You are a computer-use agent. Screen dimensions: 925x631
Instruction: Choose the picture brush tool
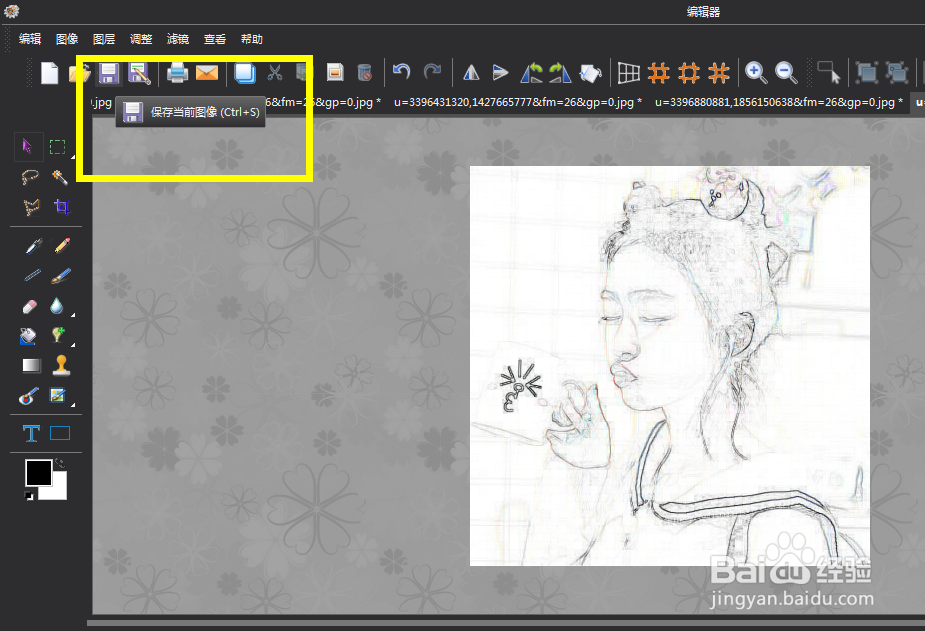pos(57,395)
